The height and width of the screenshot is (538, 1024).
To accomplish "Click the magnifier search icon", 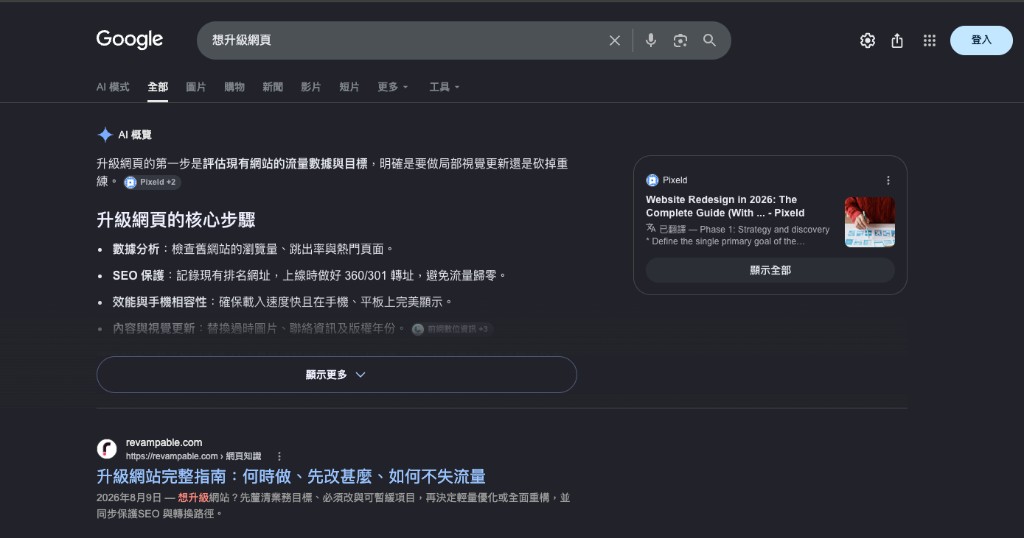I will coord(709,40).
